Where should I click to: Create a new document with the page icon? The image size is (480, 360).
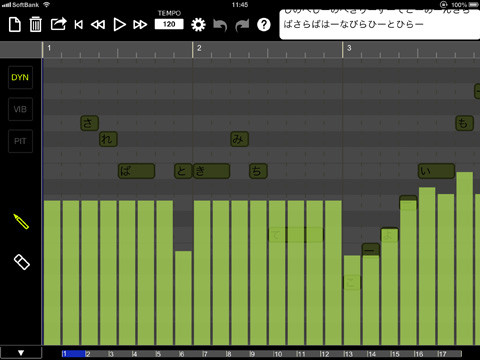pos(15,25)
